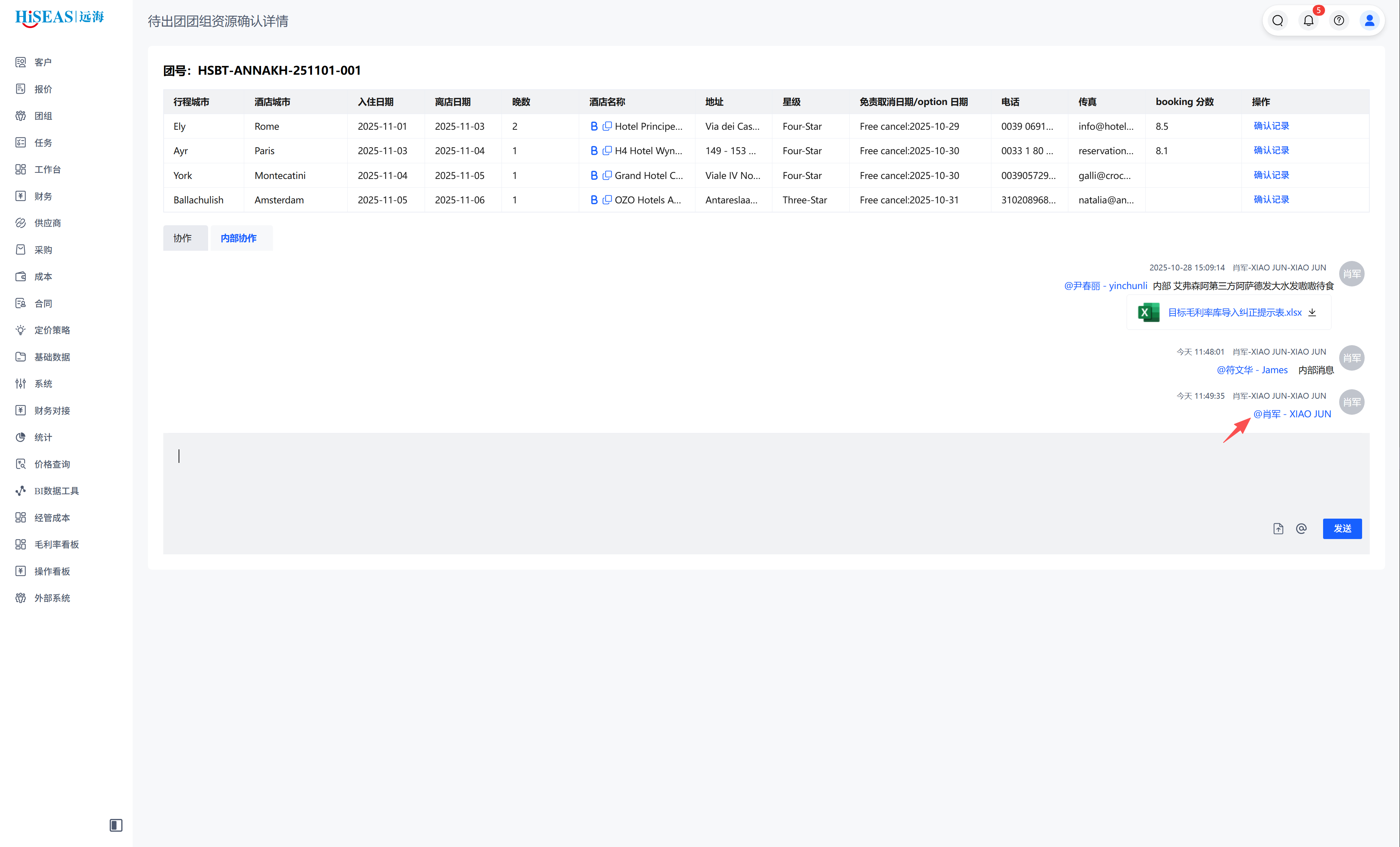Click the search icon in top bar

(x=1278, y=21)
